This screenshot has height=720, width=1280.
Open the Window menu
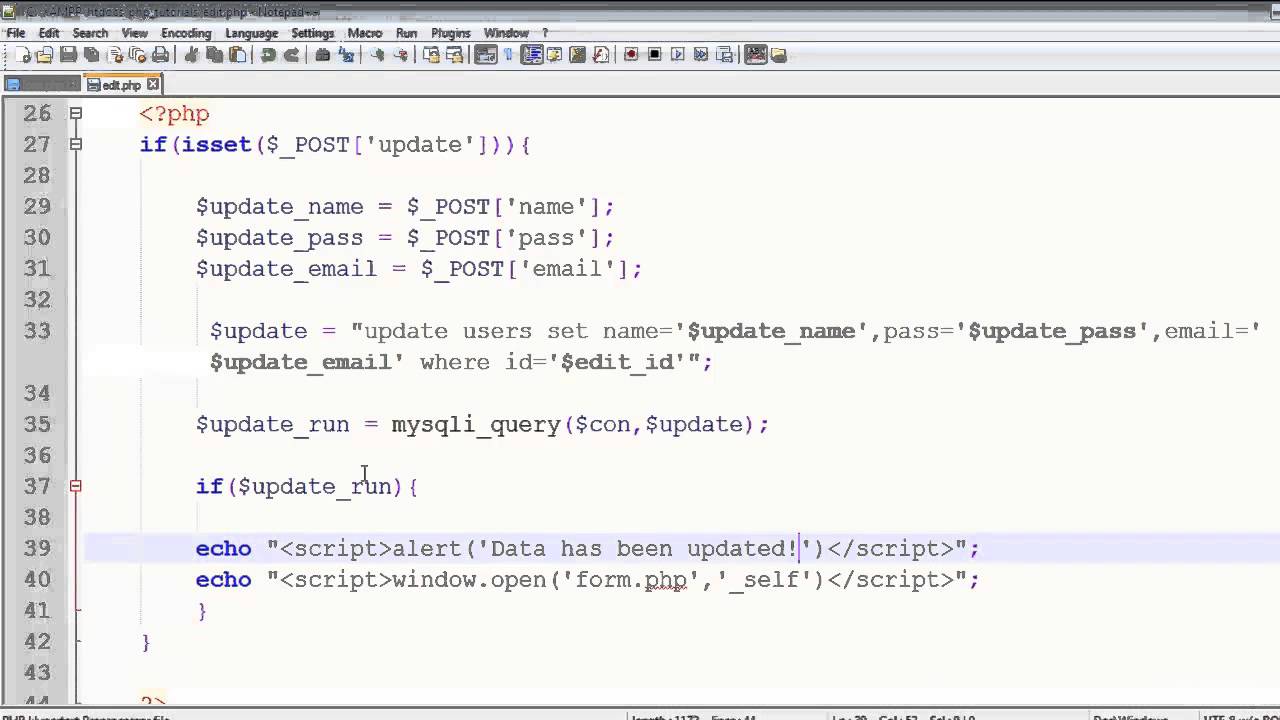coord(506,33)
